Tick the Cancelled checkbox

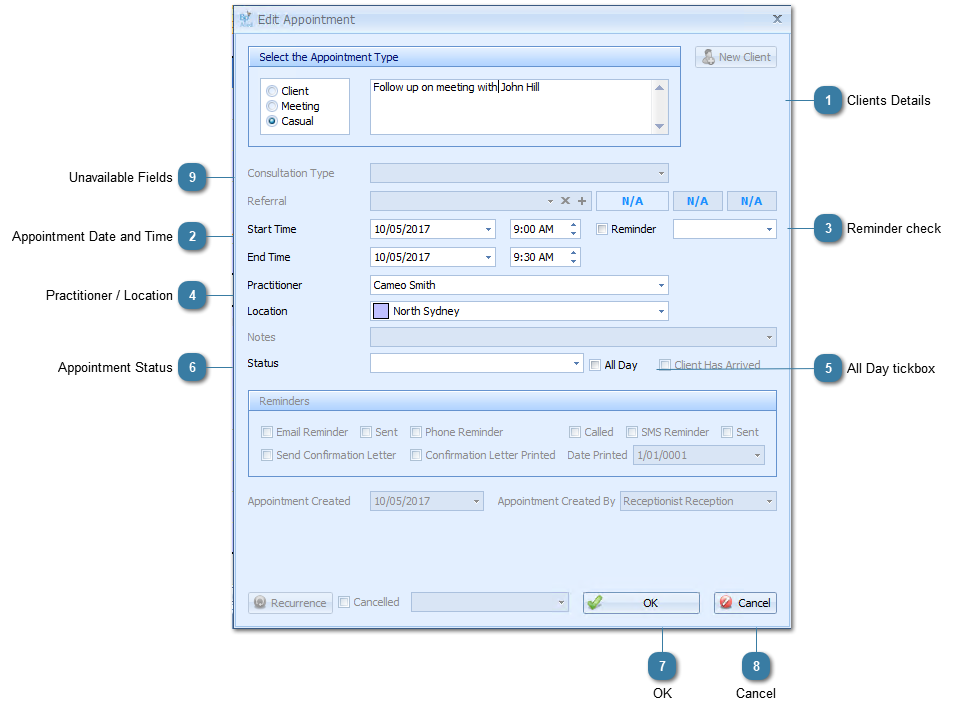[344, 602]
